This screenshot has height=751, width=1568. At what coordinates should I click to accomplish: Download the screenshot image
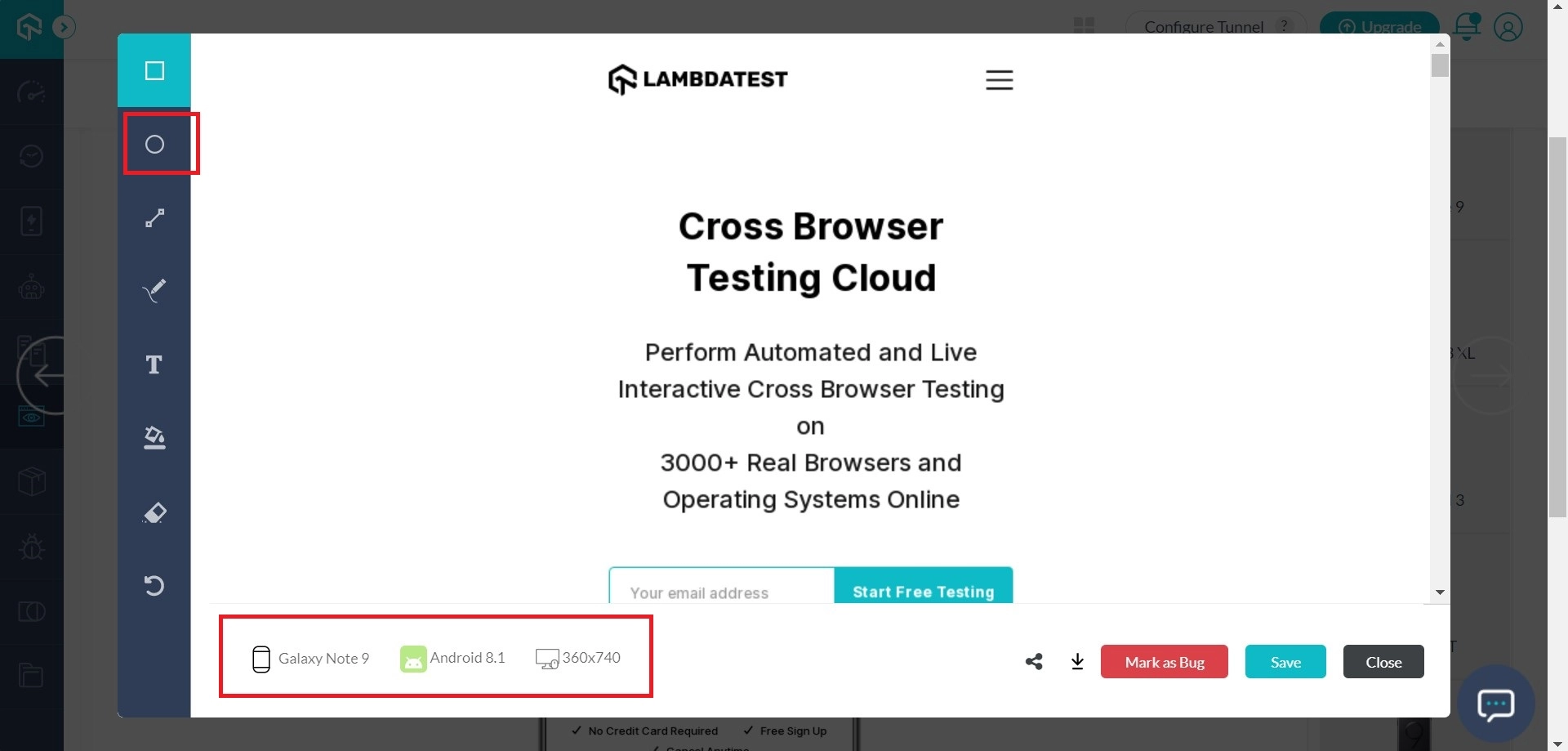click(x=1077, y=662)
